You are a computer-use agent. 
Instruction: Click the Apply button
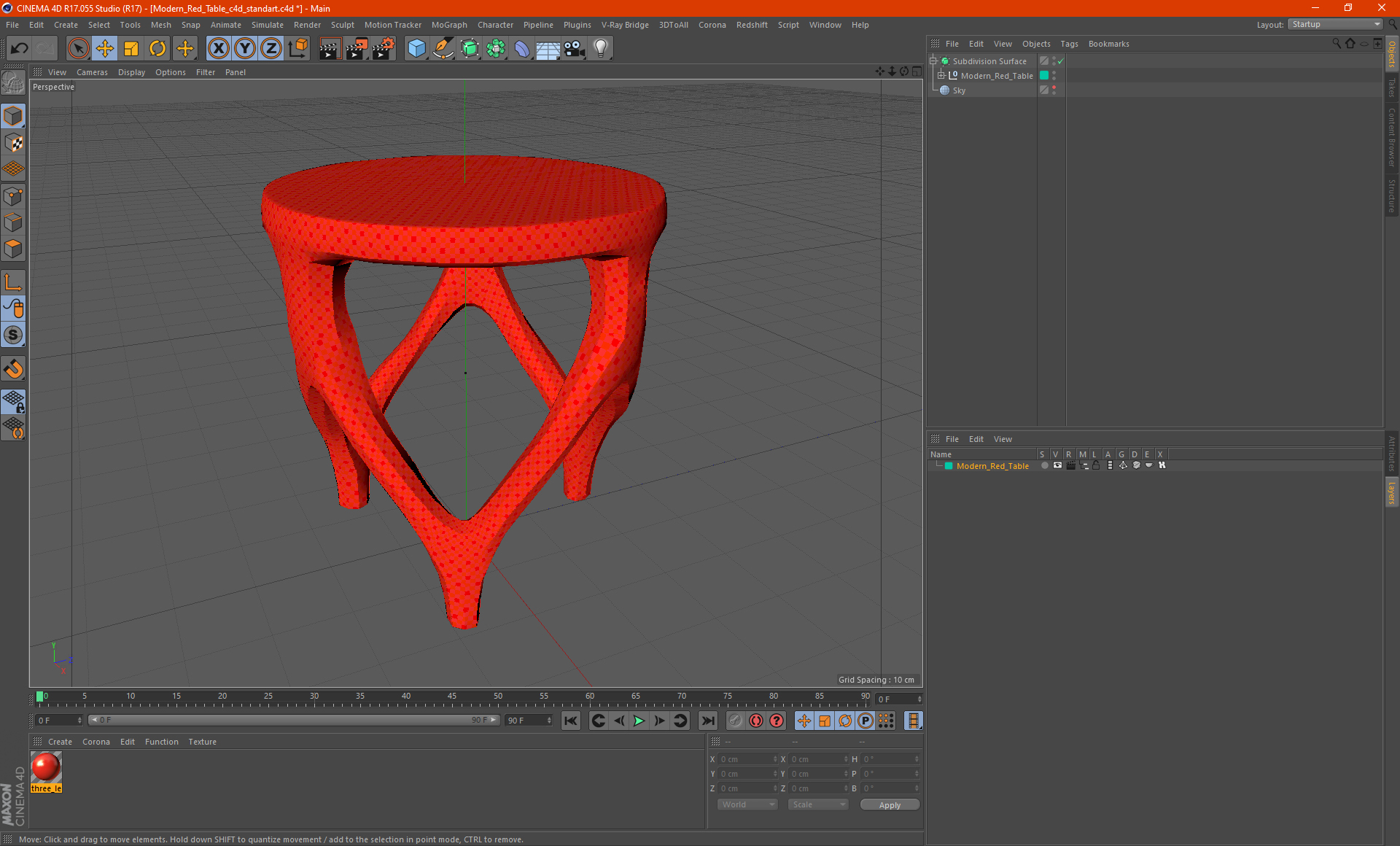click(x=890, y=805)
